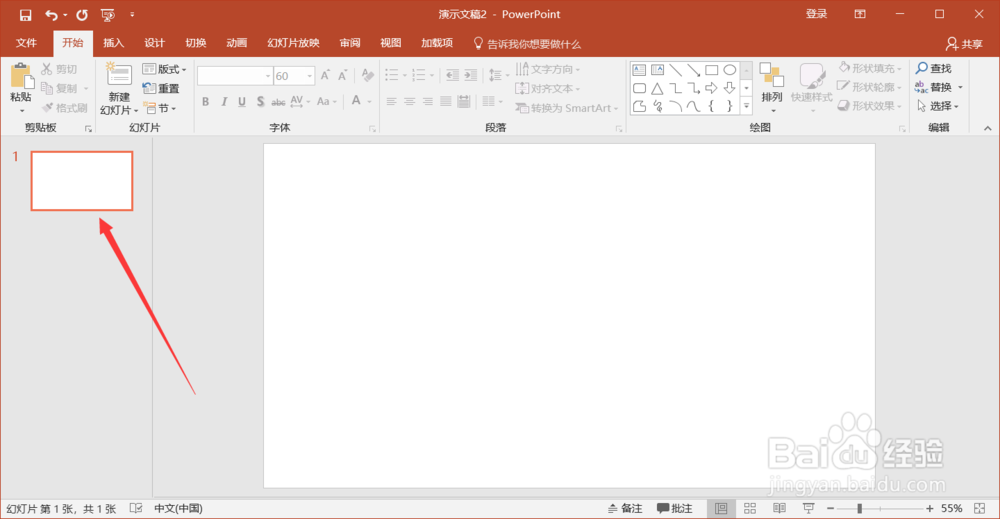Start Slide Show from status bar icon

click(809, 508)
